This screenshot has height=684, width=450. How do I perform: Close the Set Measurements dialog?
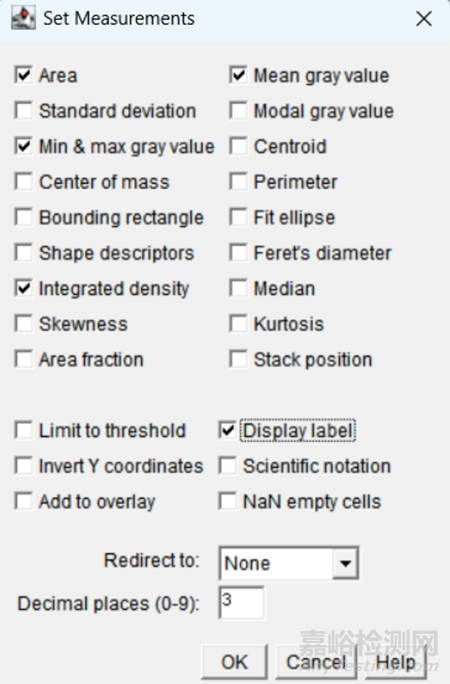[x=424, y=19]
